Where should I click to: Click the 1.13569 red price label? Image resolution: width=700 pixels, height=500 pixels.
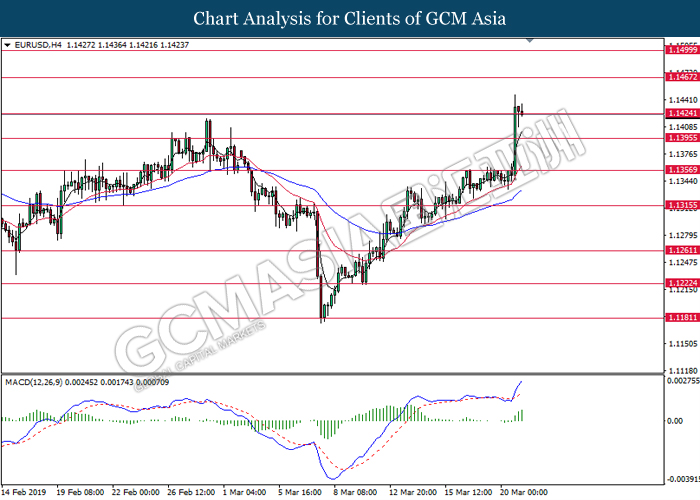(x=682, y=171)
